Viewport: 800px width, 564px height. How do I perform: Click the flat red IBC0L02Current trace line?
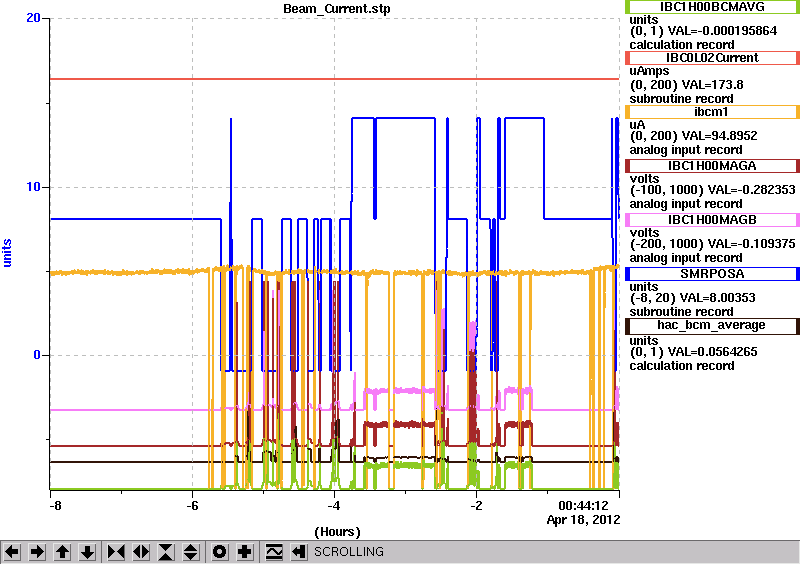335,79
